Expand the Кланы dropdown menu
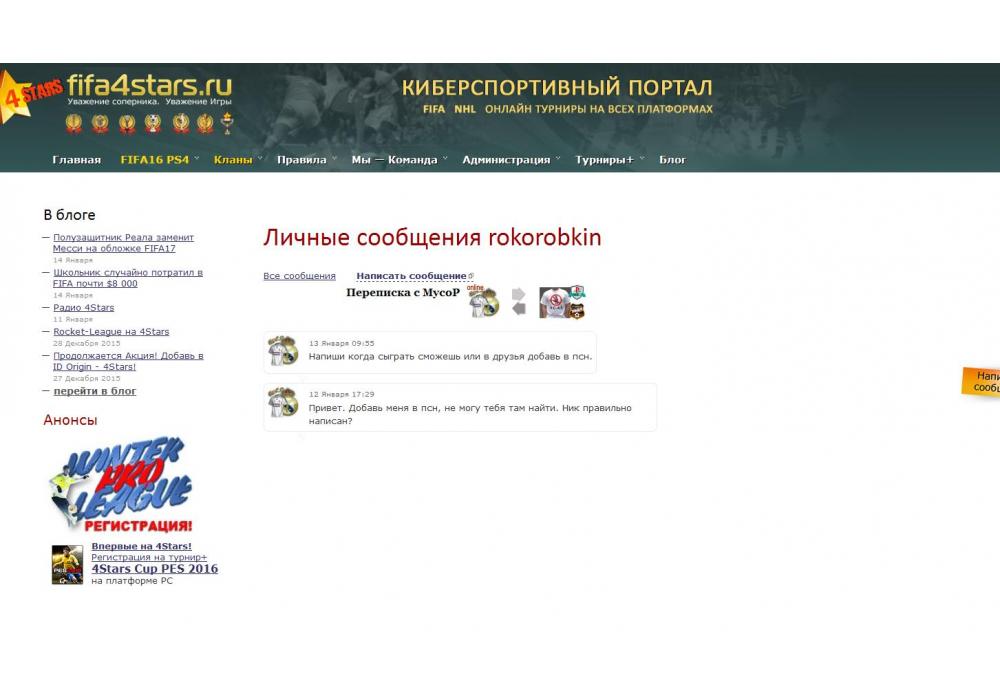The image size is (1000, 700). [x=233, y=160]
